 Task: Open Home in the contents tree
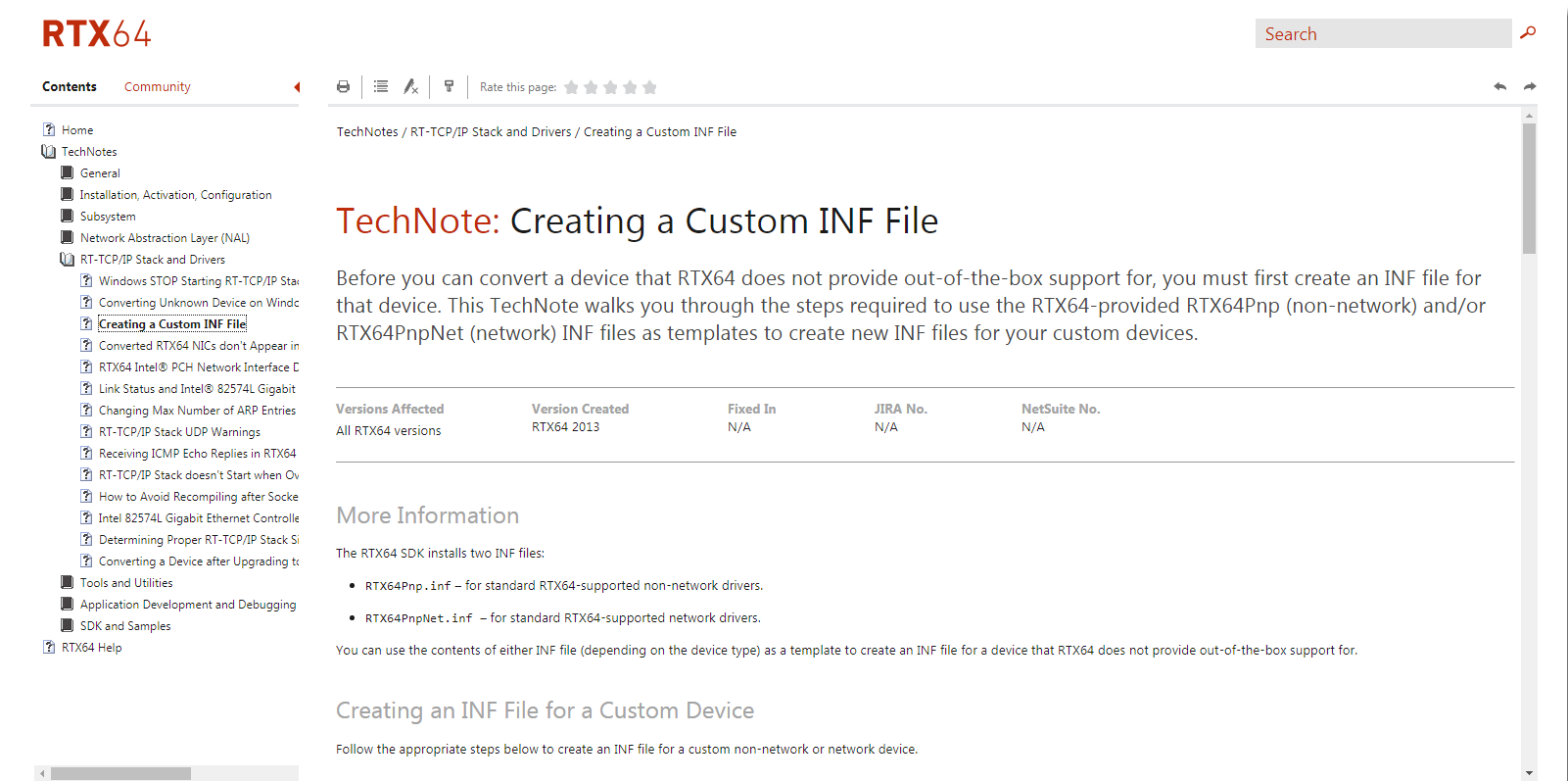(77, 129)
